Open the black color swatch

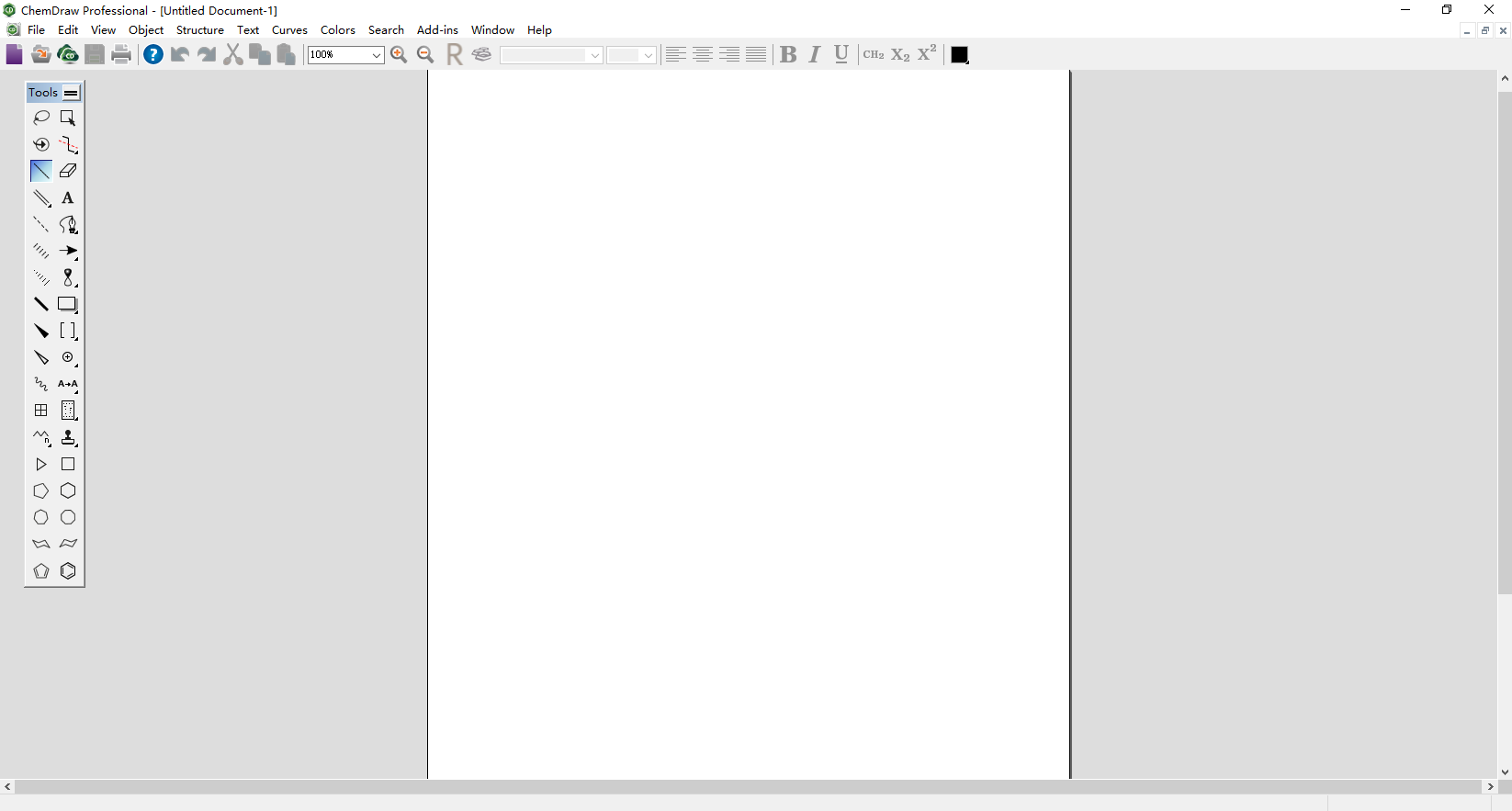[x=959, y=55]
